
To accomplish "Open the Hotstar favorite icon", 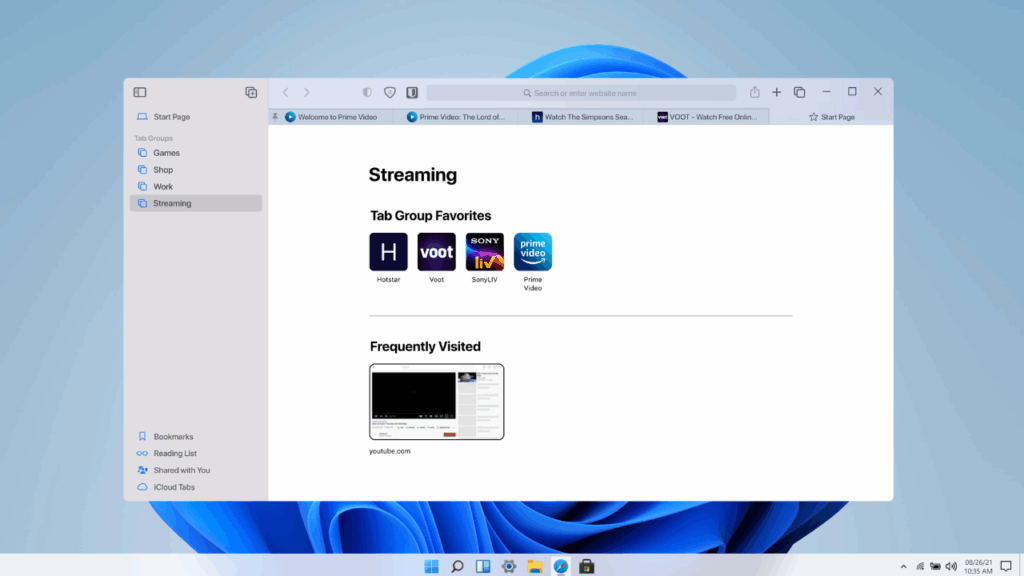I will coord(388,252).
